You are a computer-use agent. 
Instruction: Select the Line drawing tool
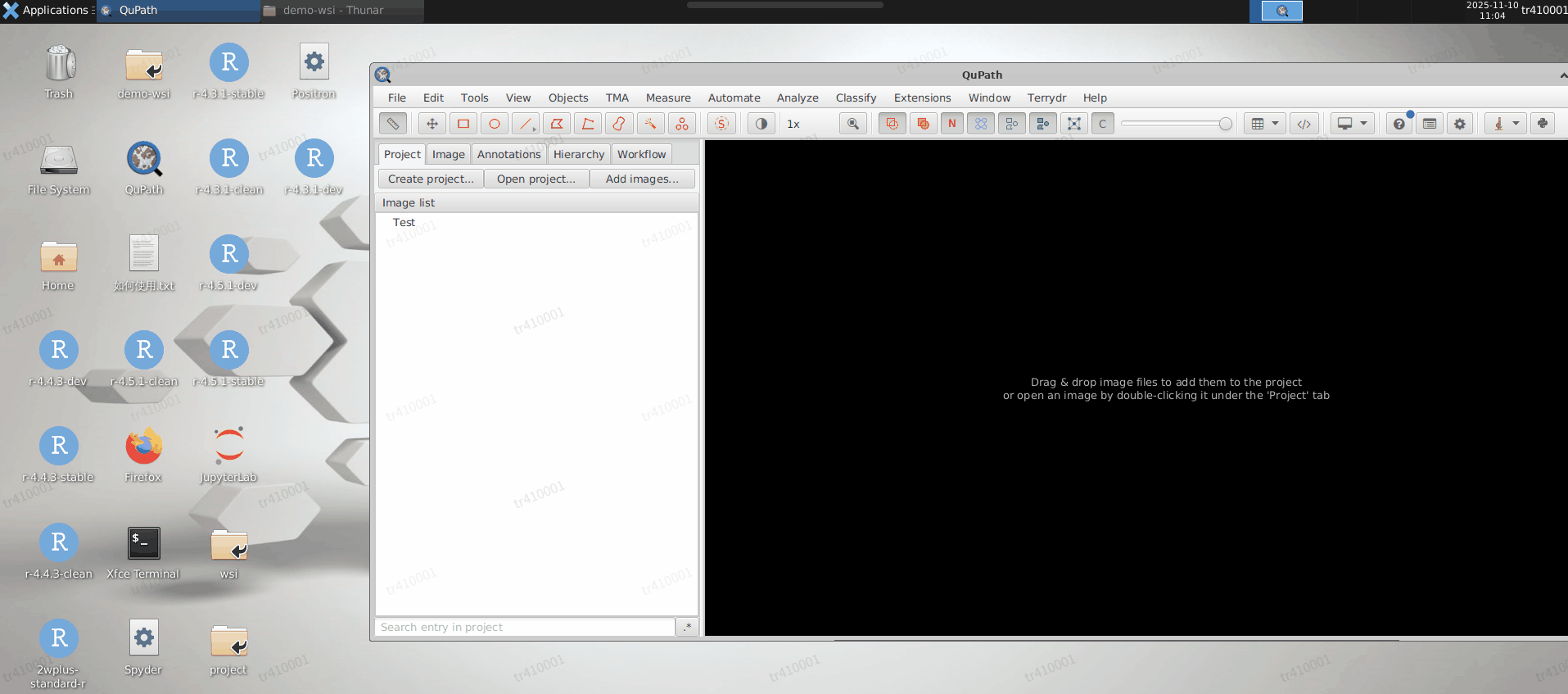526,124
